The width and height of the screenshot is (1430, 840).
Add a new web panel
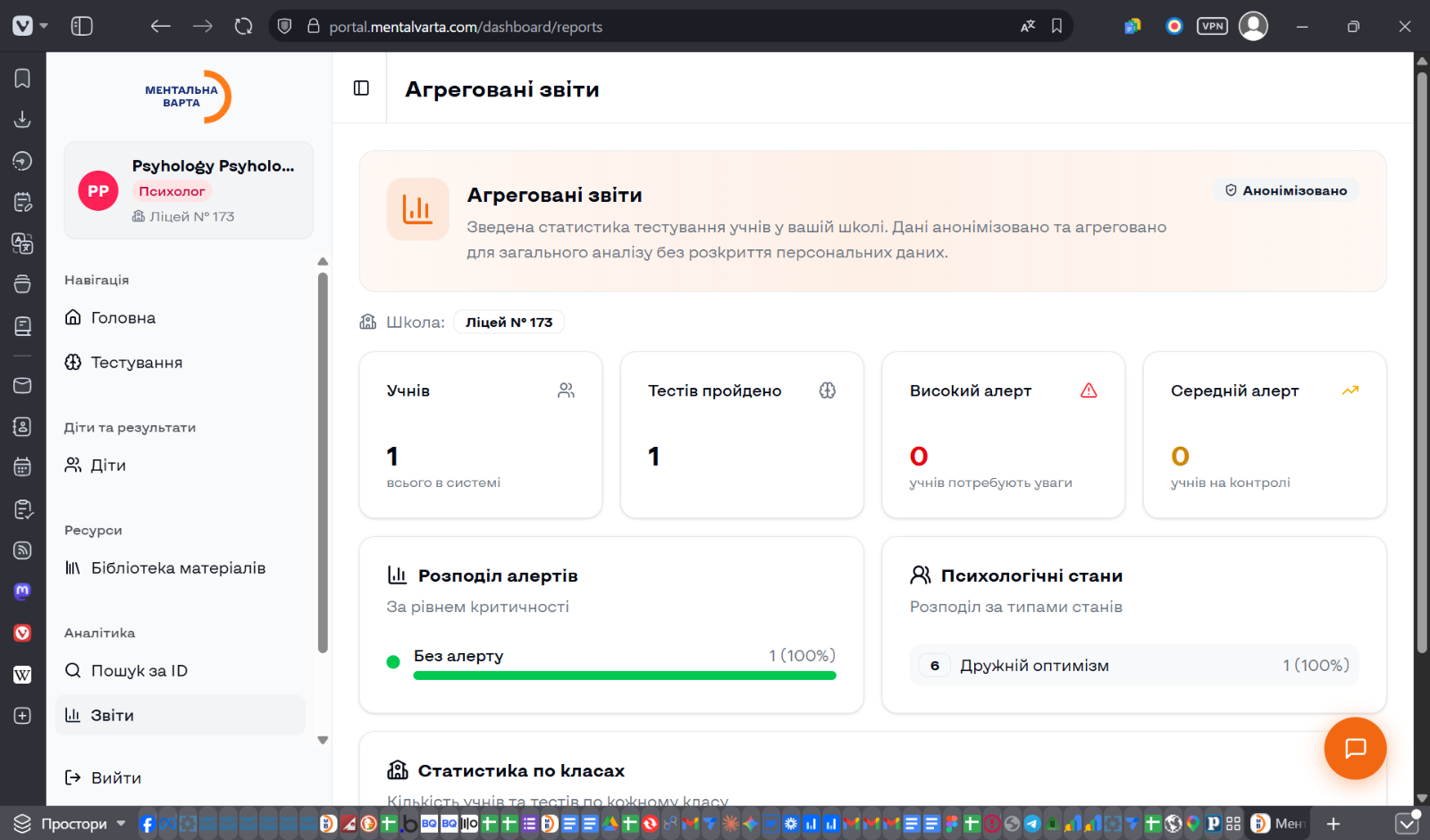22,716
